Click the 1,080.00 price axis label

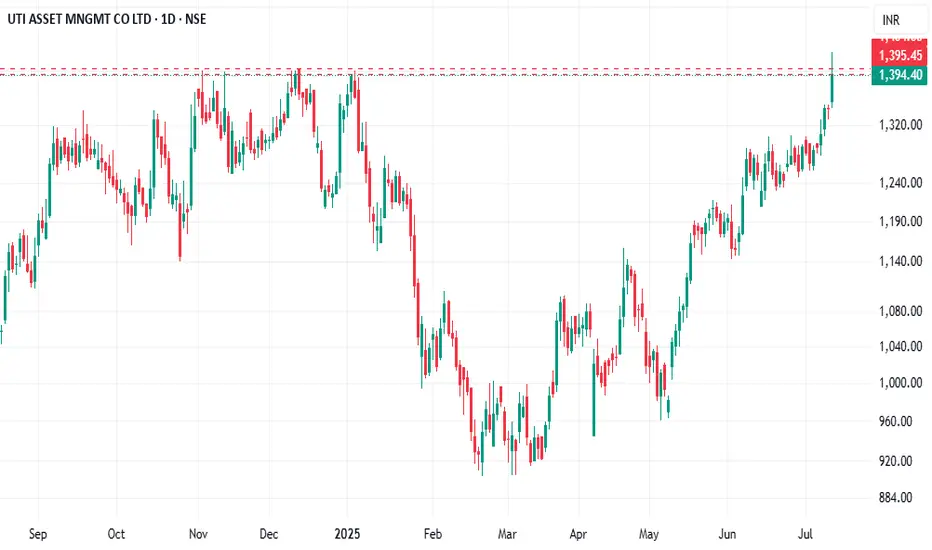(x=898, y=311)
